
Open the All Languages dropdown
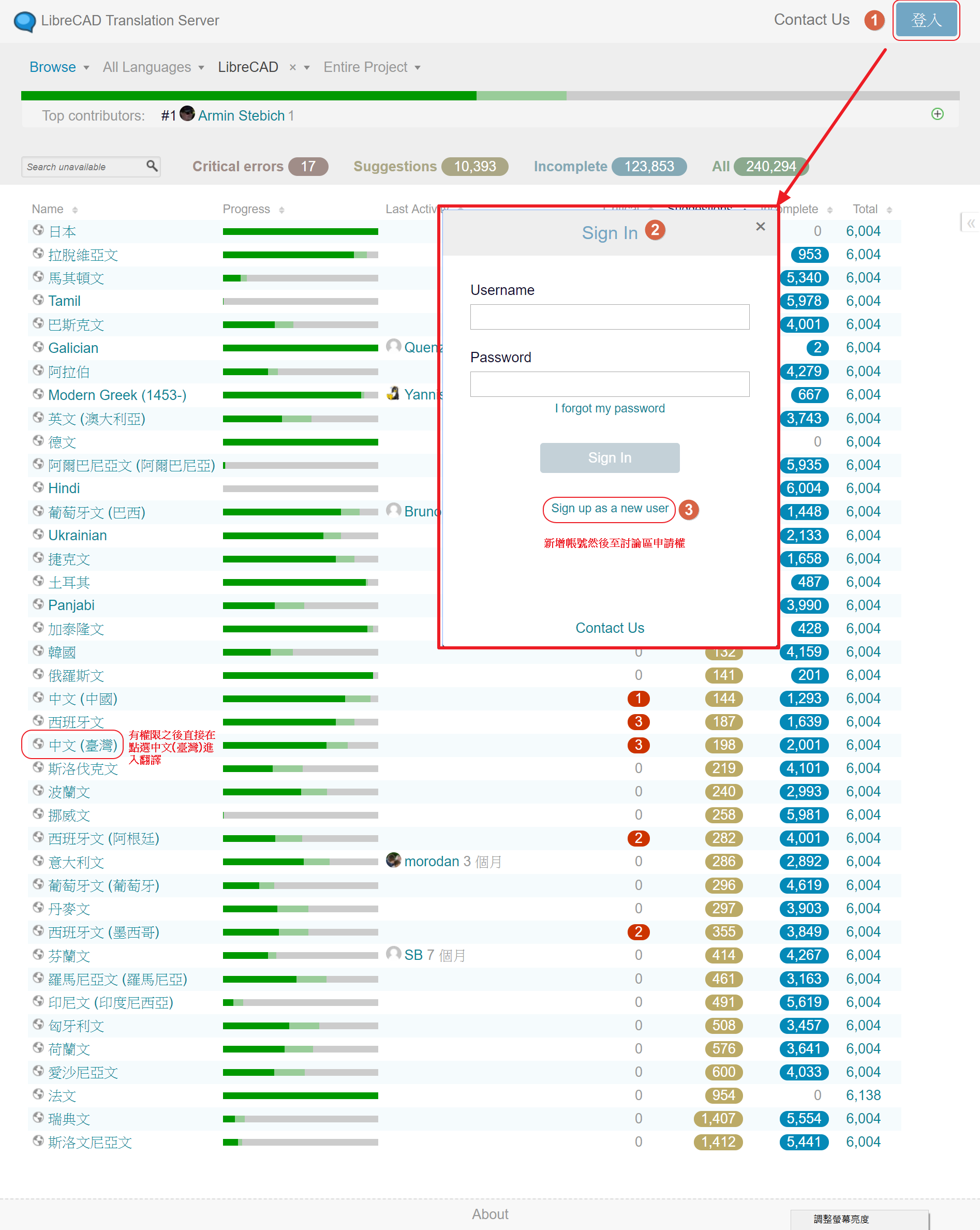point(154,67)
